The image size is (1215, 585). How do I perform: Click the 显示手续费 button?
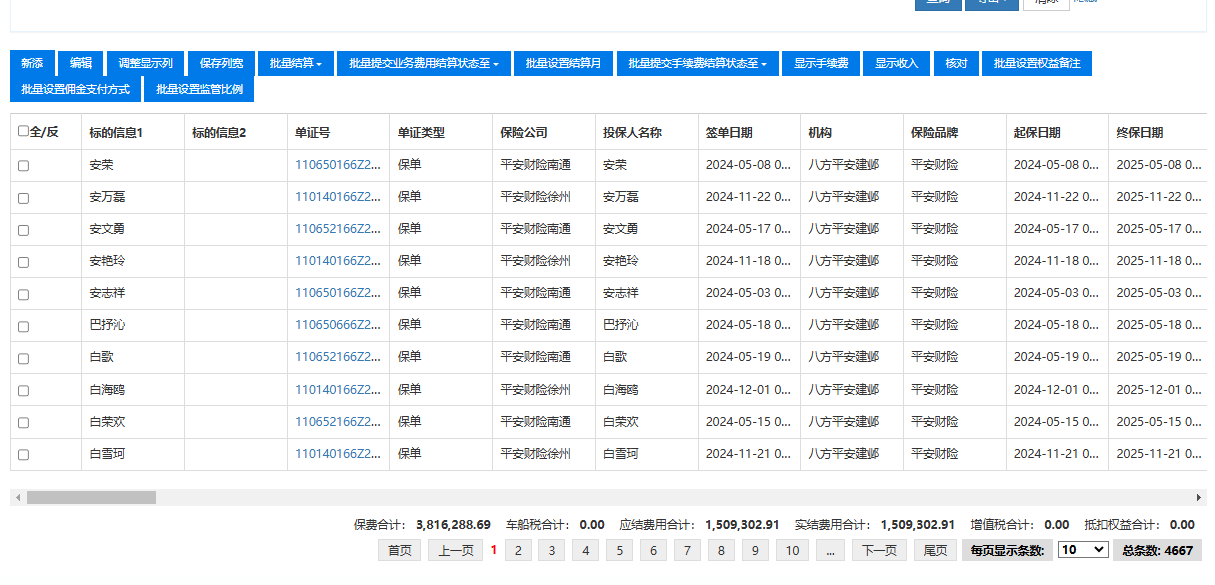[x=820, y=63]
